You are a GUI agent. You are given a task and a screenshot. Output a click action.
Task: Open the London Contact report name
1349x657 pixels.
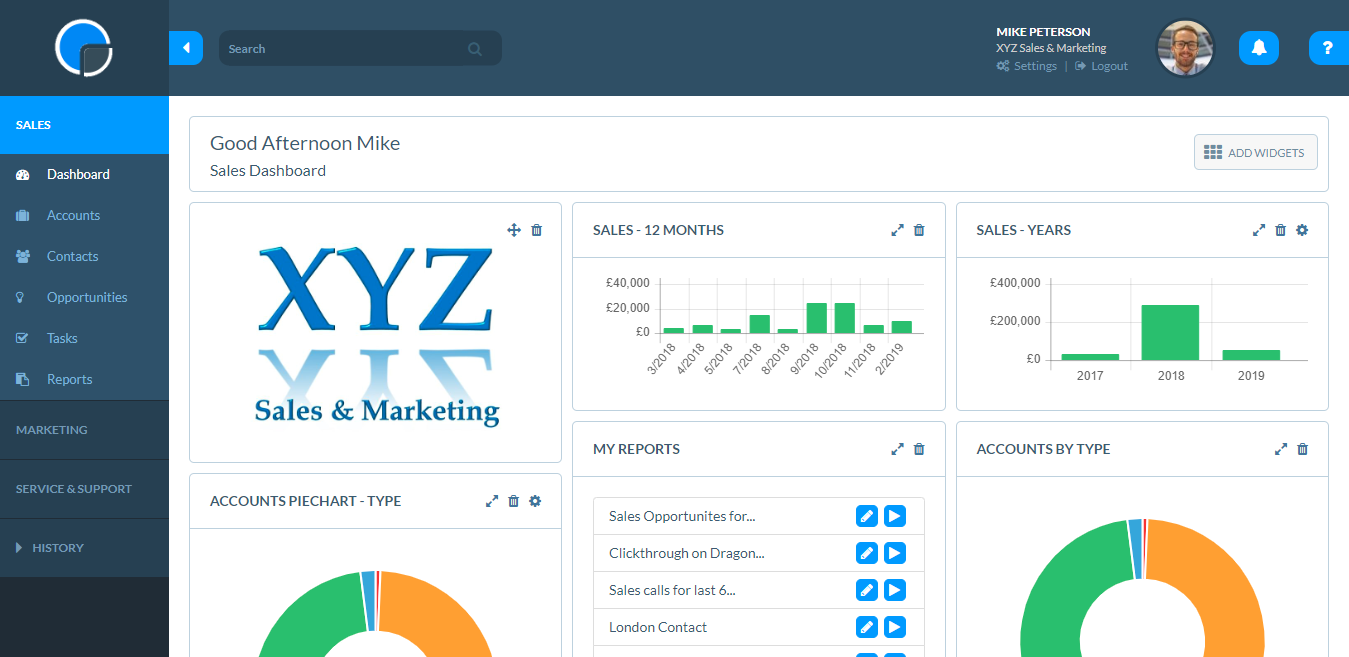pyautogui.click(x=658, y=627)
